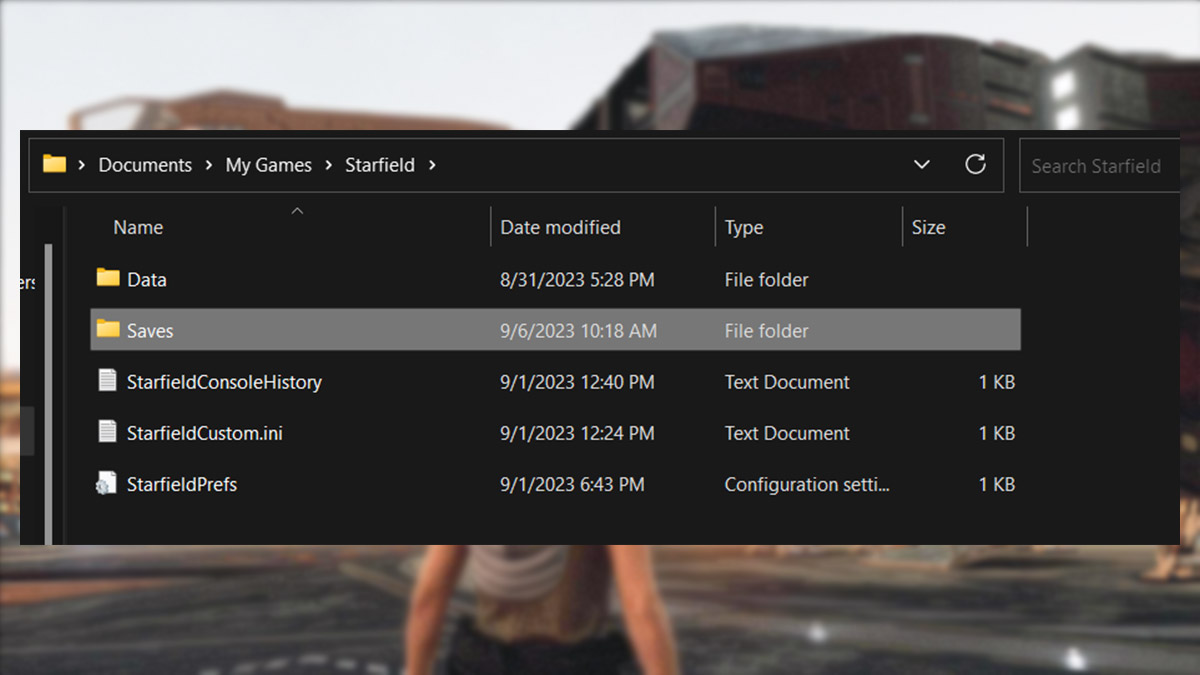Sort files by the Name column
Image resolution: width=1200 pixels, height=675 pixels.
(138, 228)
